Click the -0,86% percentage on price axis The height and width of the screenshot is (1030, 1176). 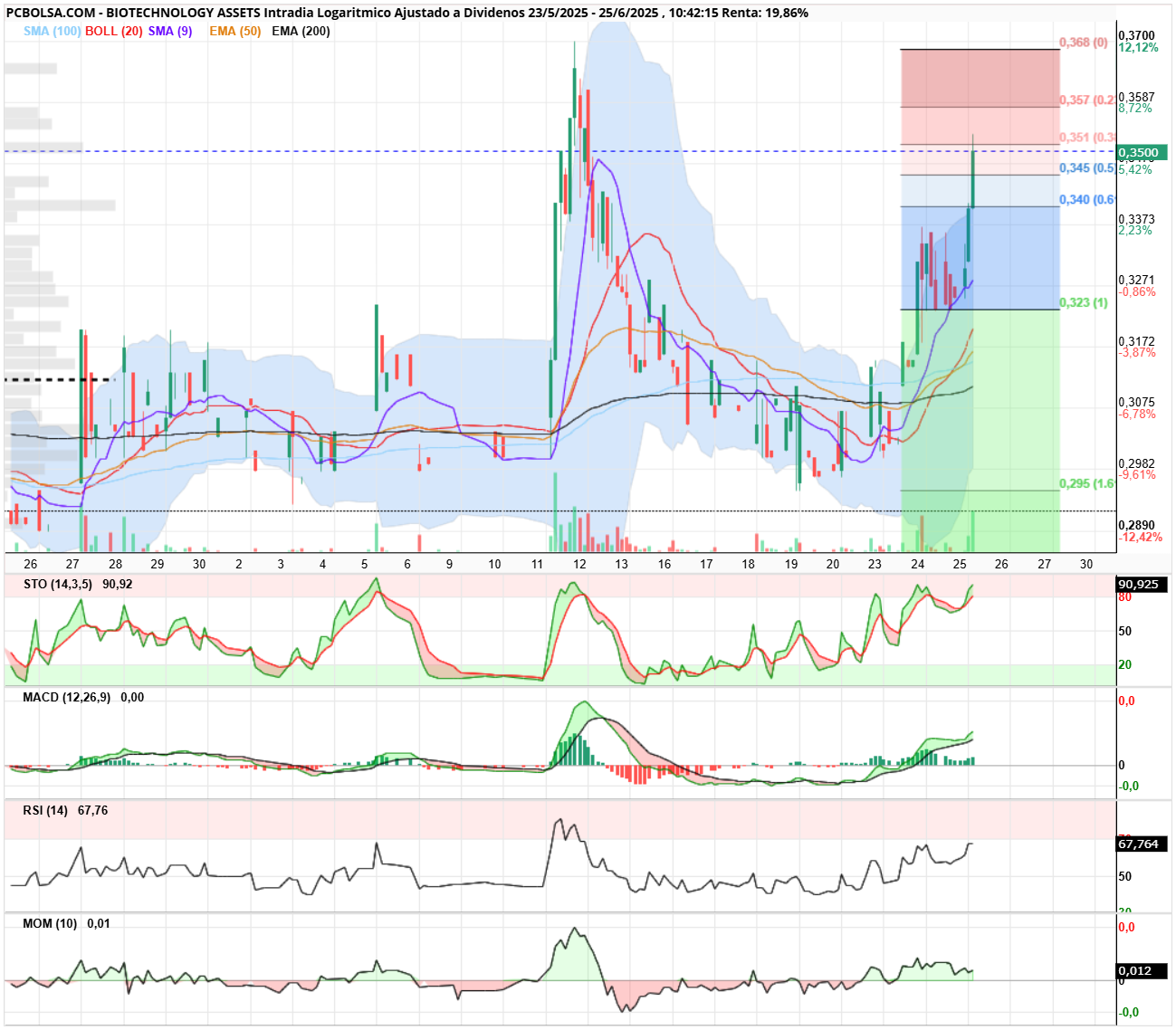1137,292
